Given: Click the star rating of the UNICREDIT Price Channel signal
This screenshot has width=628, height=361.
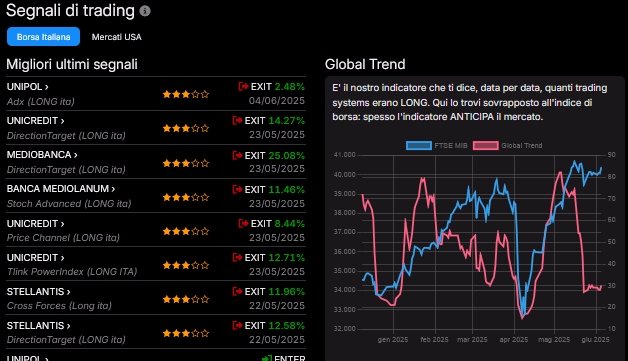Looking at the screenshot, I should [185, 231].
